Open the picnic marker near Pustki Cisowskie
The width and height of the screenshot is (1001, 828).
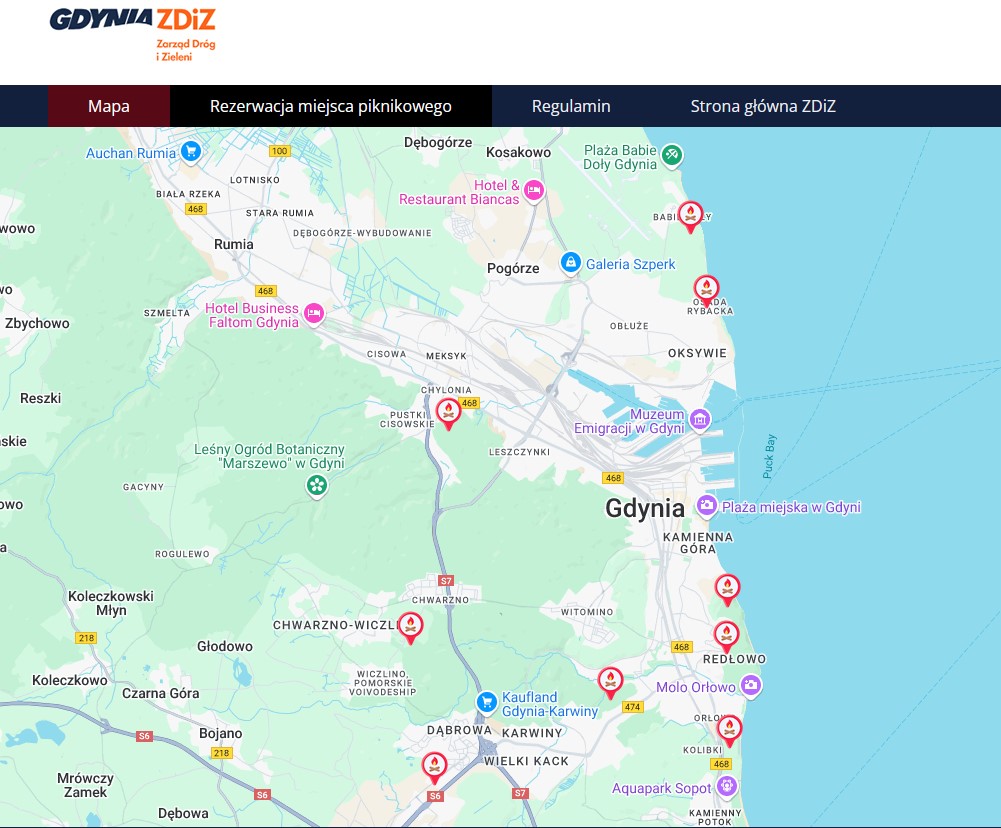[x=448, y=411]
